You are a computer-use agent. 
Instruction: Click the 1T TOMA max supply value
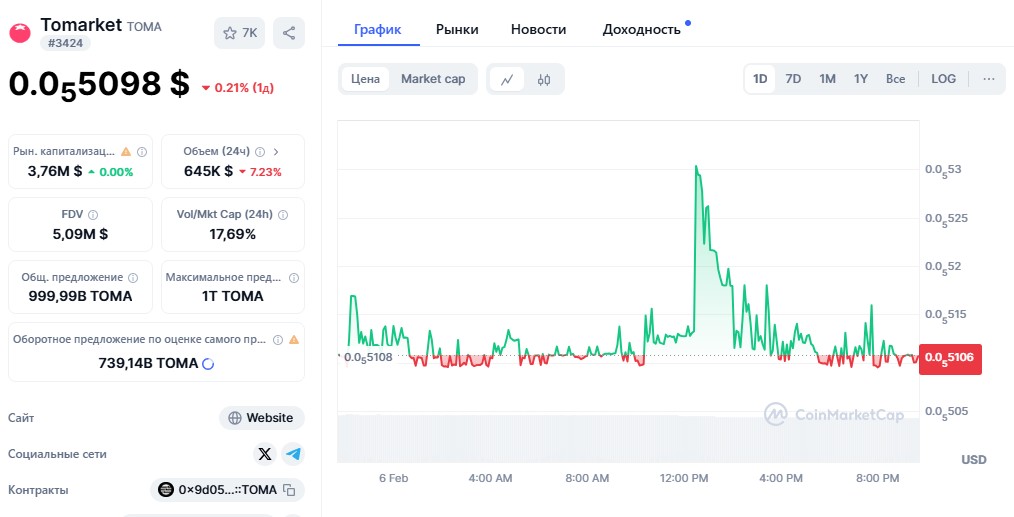(x=232, y=296)
